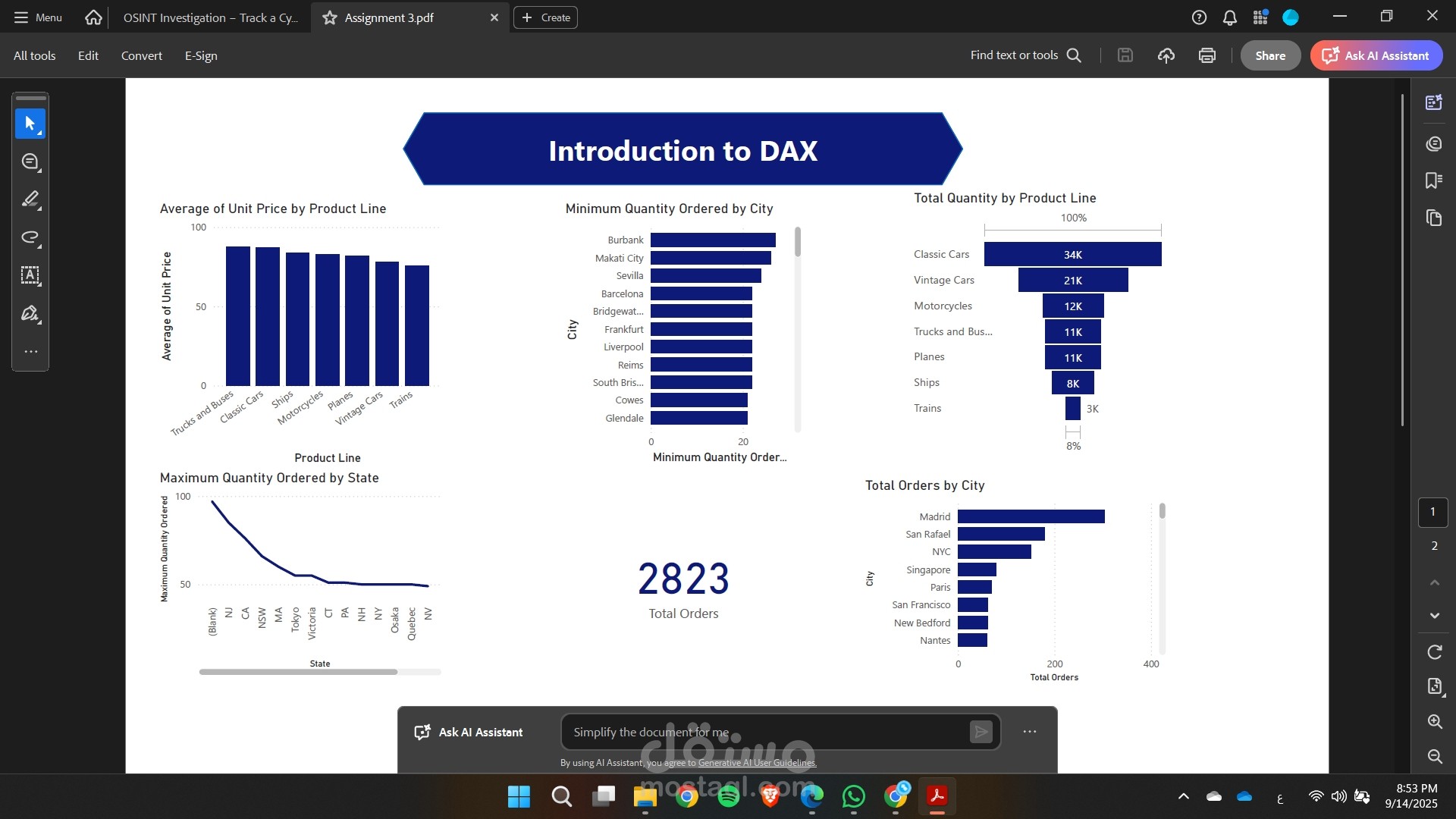
Task: Switch to OSINT Investigation tab
Action: pos(210,17)
